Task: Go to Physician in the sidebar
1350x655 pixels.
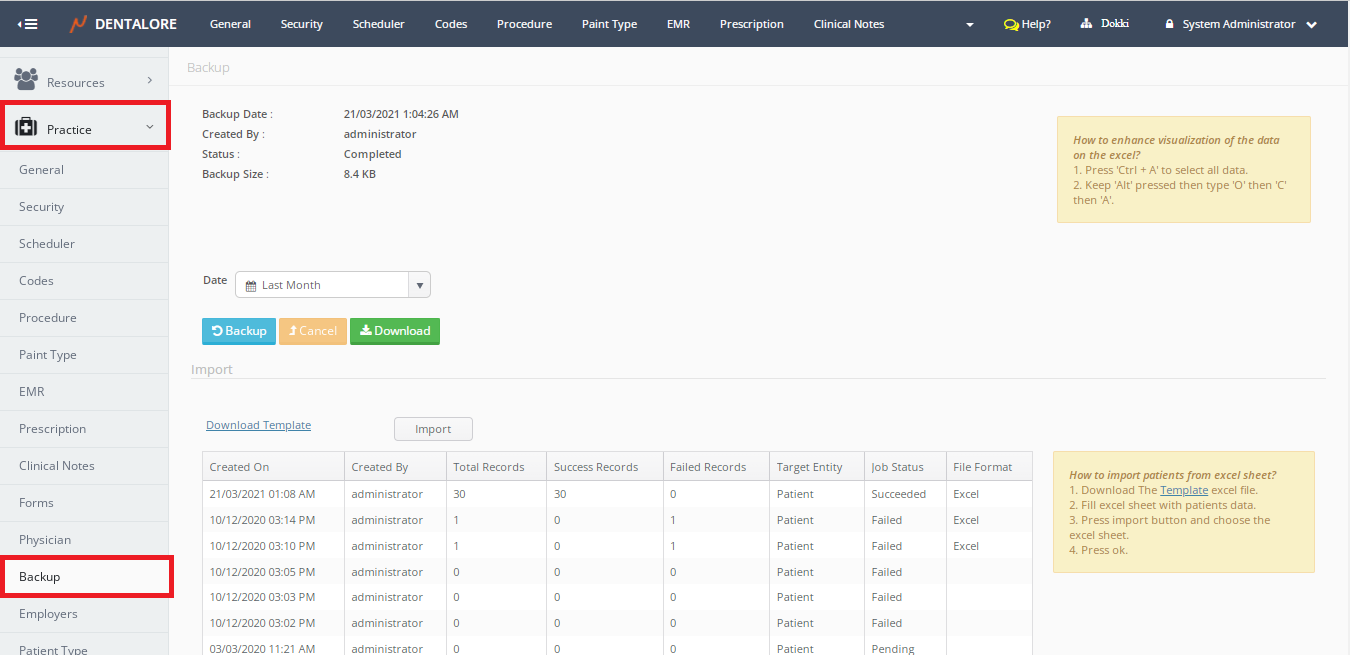Action: click(45, 540)
